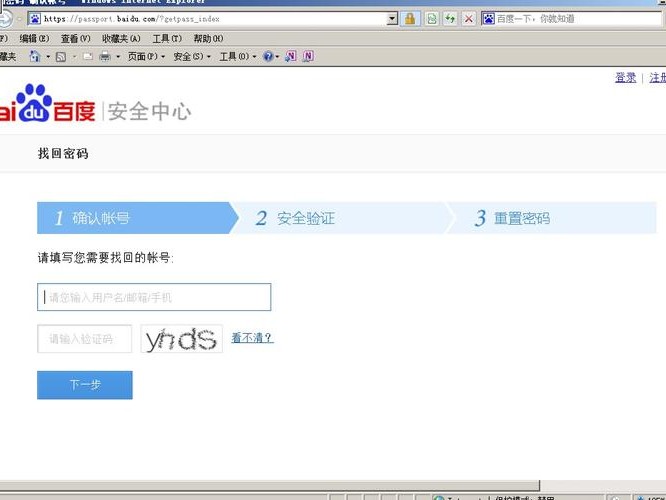Click the read mail icon

click(x=88, y=56)
